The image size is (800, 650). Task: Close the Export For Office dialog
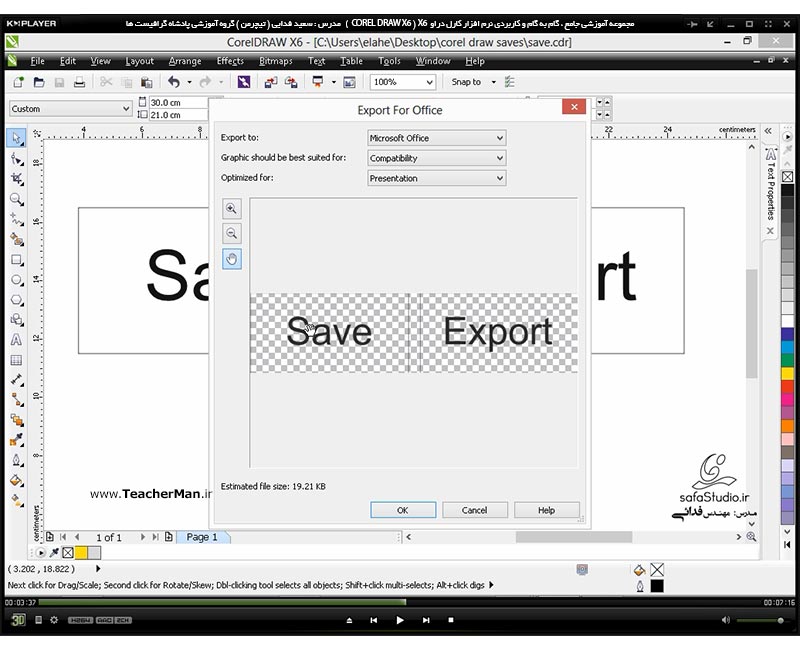(x=574, y=107)
